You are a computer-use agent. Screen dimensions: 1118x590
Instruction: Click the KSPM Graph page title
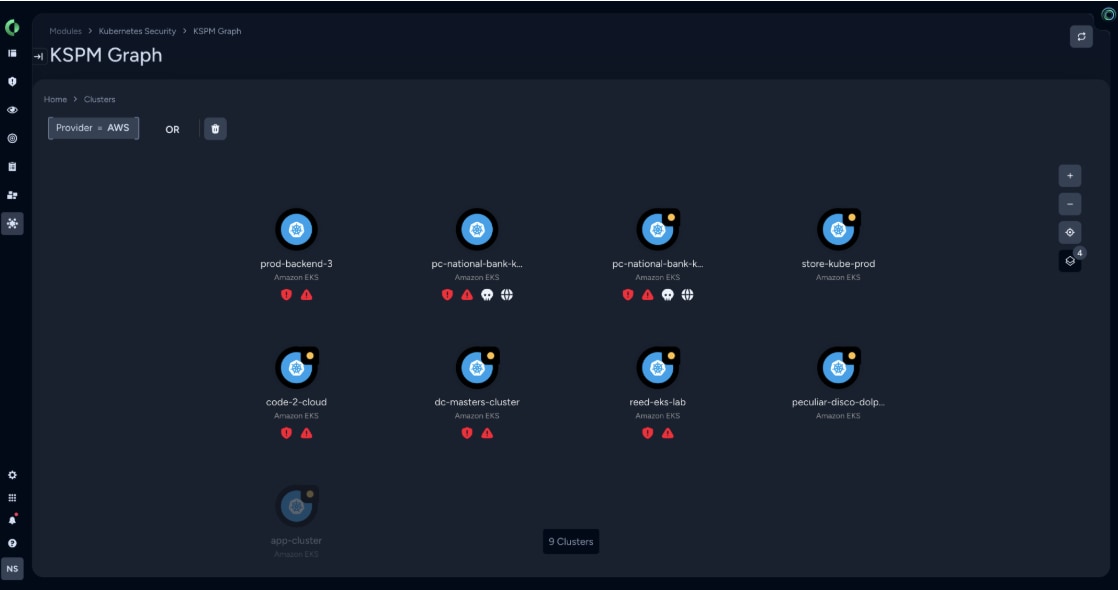pos(106,56)
